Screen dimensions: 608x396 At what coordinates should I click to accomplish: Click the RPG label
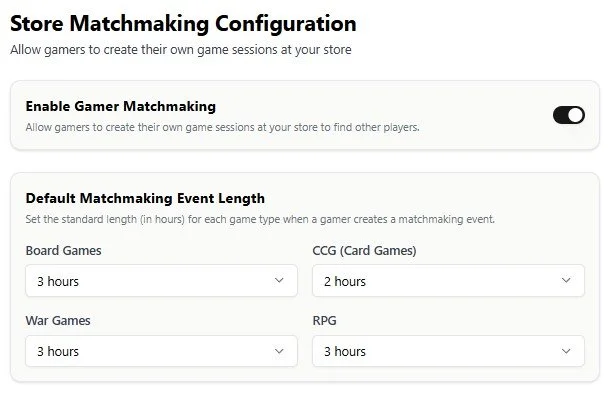[x=325, y=321]
